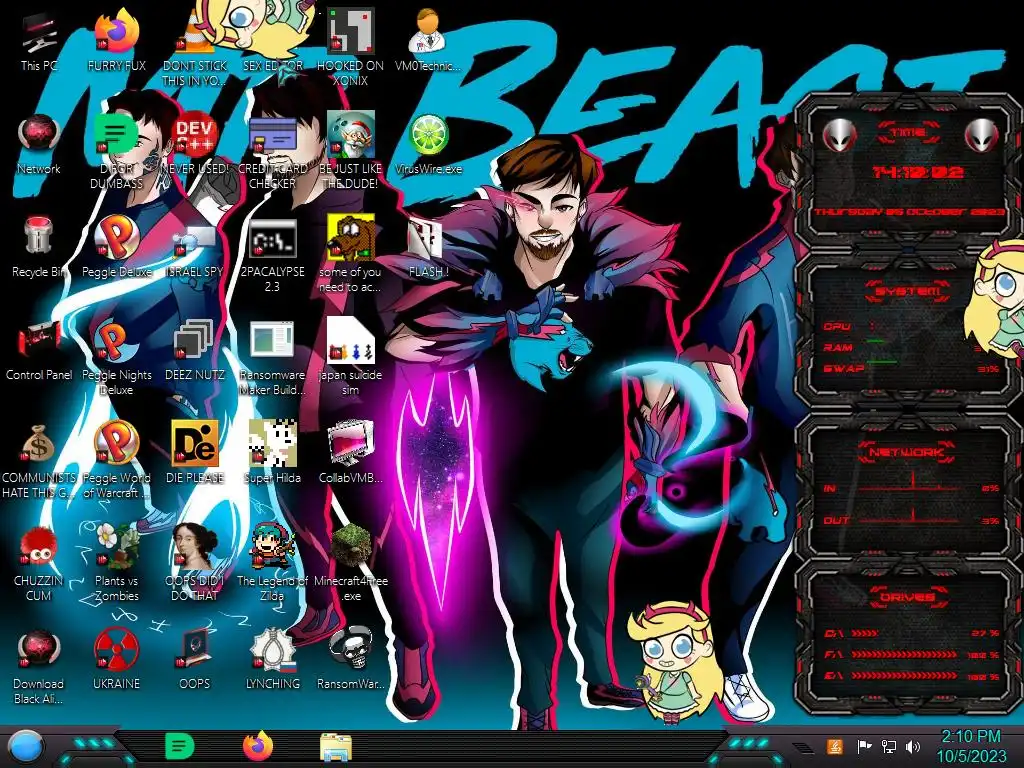The image size is (1024, 768).
Task: Click SYSTEM header on gadget panel
Action: point(908,291)
